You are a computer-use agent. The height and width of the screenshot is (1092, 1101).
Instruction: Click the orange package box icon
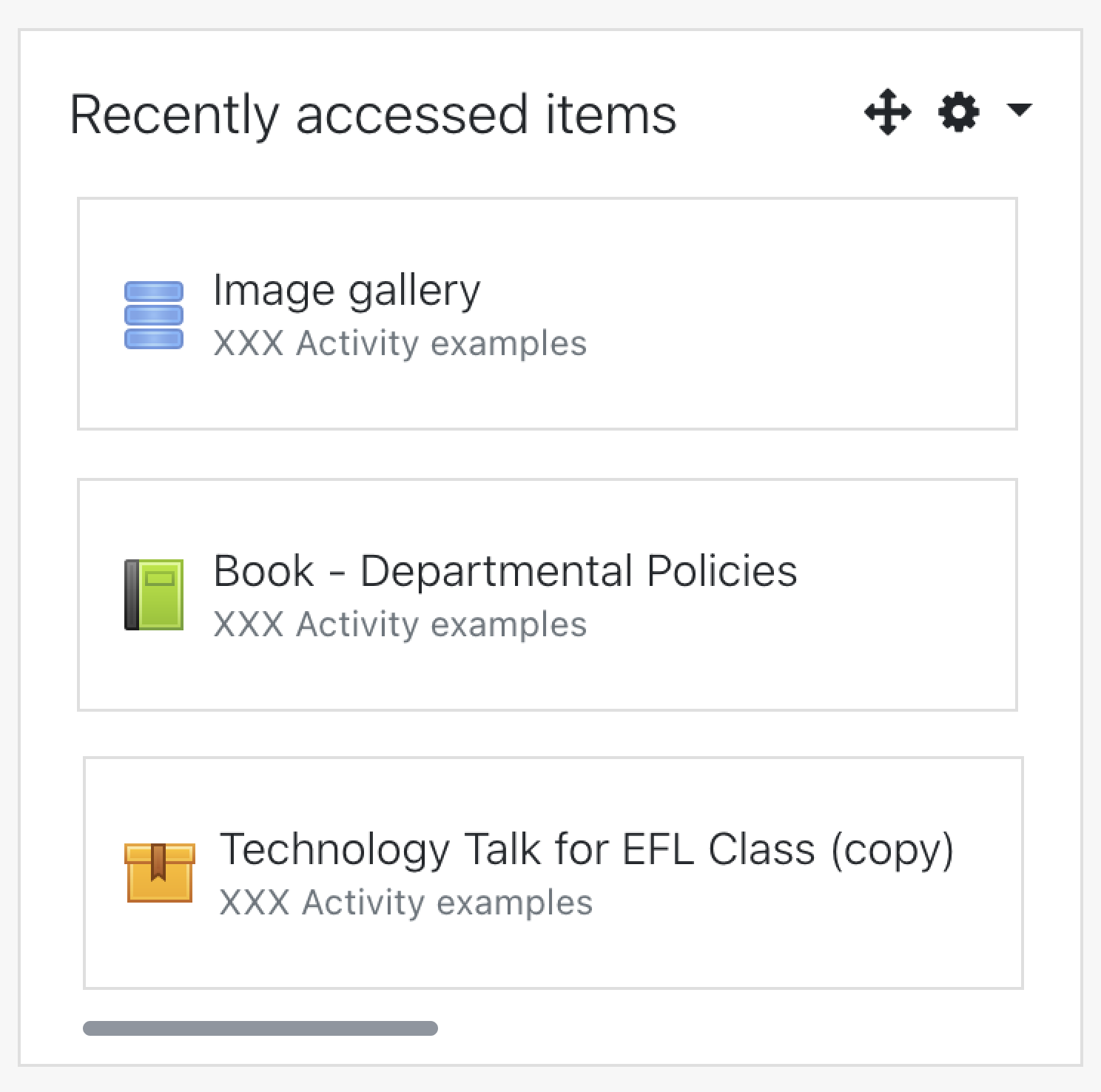click(159, 872)
